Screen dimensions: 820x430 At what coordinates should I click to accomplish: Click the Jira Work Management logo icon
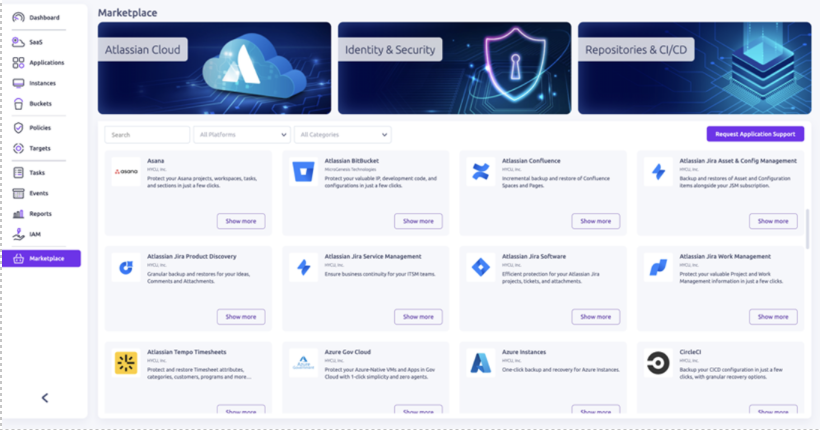point(658,267)
